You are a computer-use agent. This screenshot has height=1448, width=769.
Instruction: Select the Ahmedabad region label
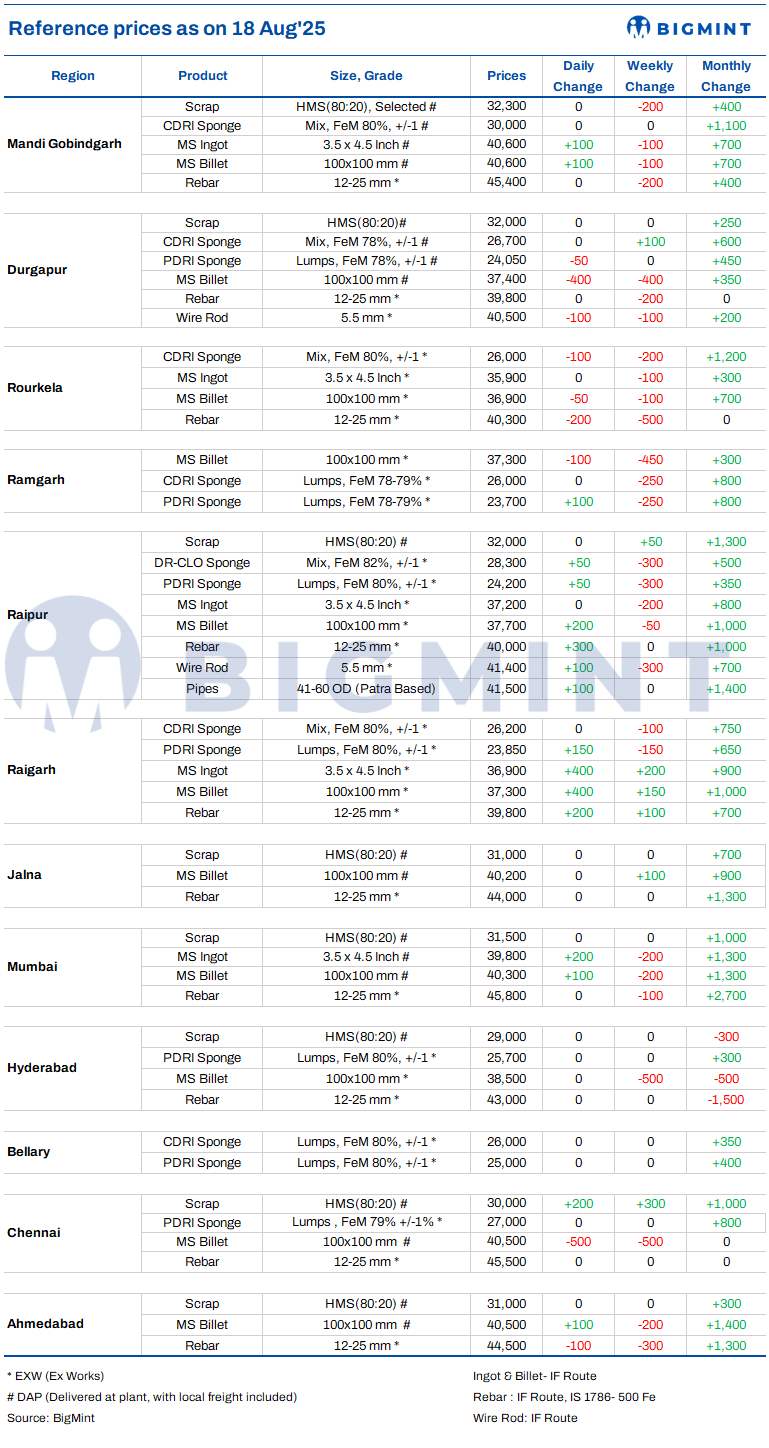point(45,1324)
